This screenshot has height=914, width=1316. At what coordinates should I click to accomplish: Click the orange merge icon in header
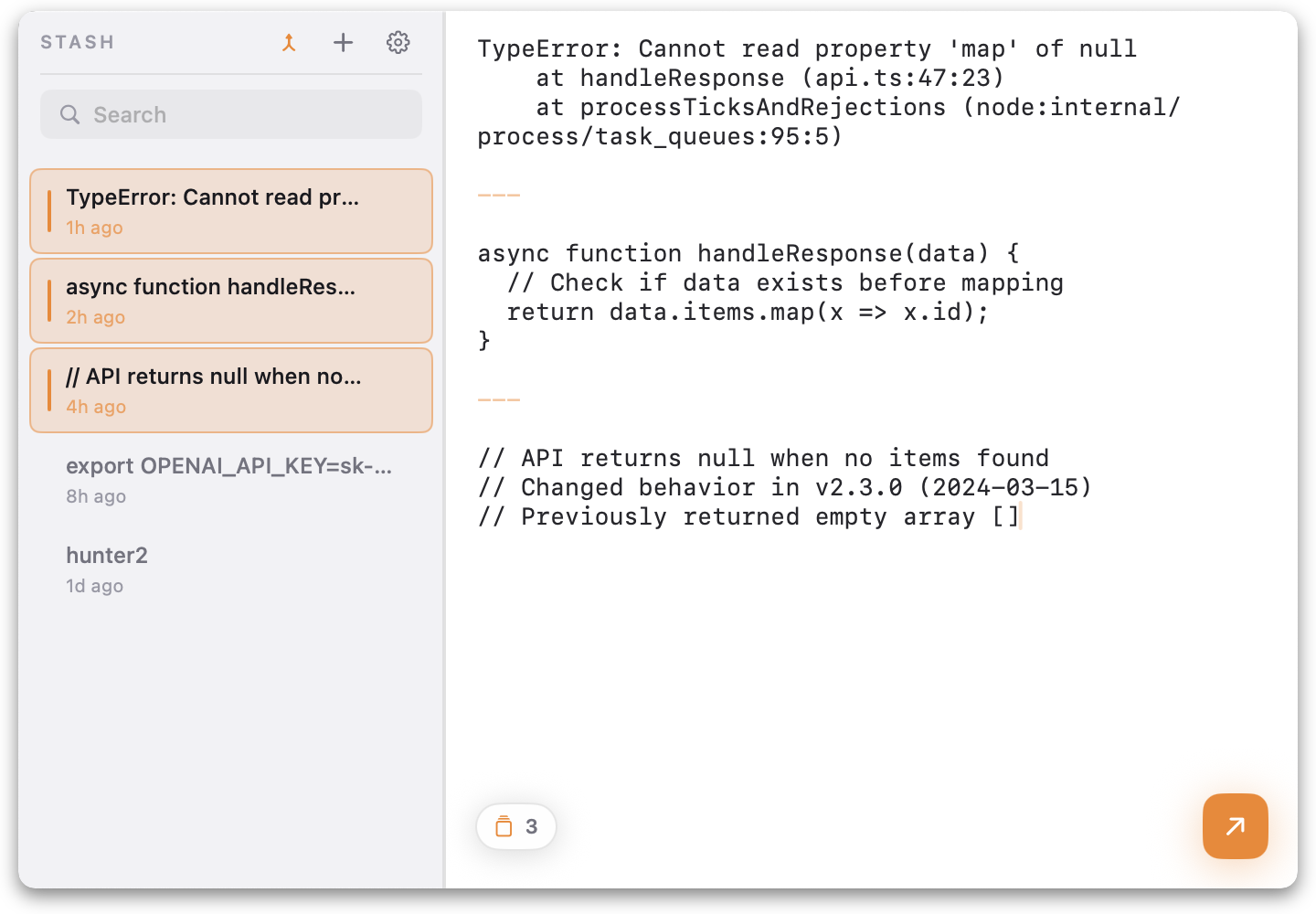pos(289,43)
